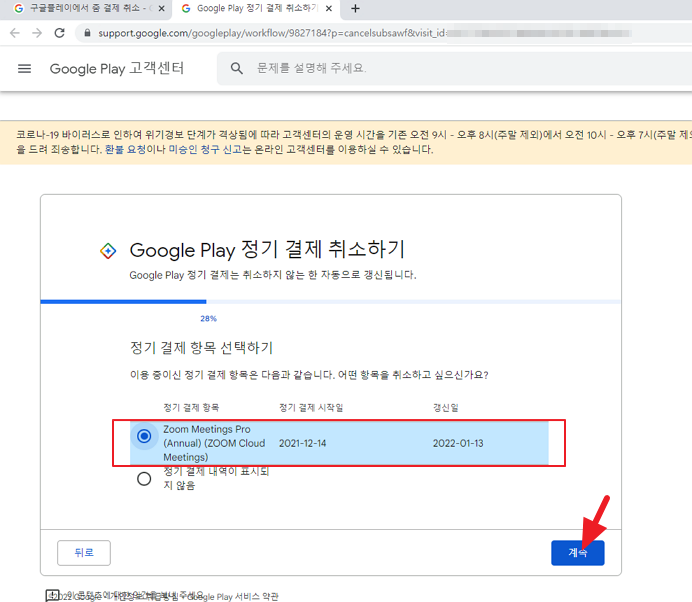Image resolution: width=692 pixels, height=602 pixels.
Task: Click the browser forward arrow
Action: pos(37,33)
